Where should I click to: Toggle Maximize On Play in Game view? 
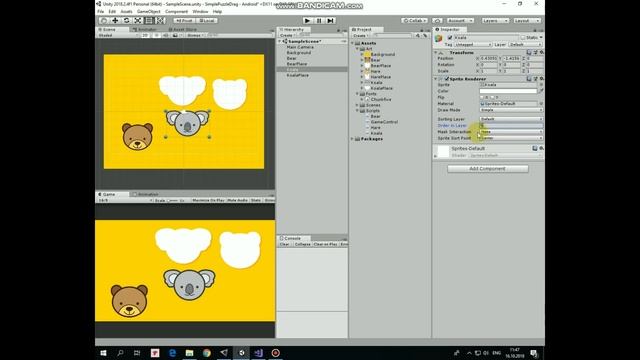(208, 200)
